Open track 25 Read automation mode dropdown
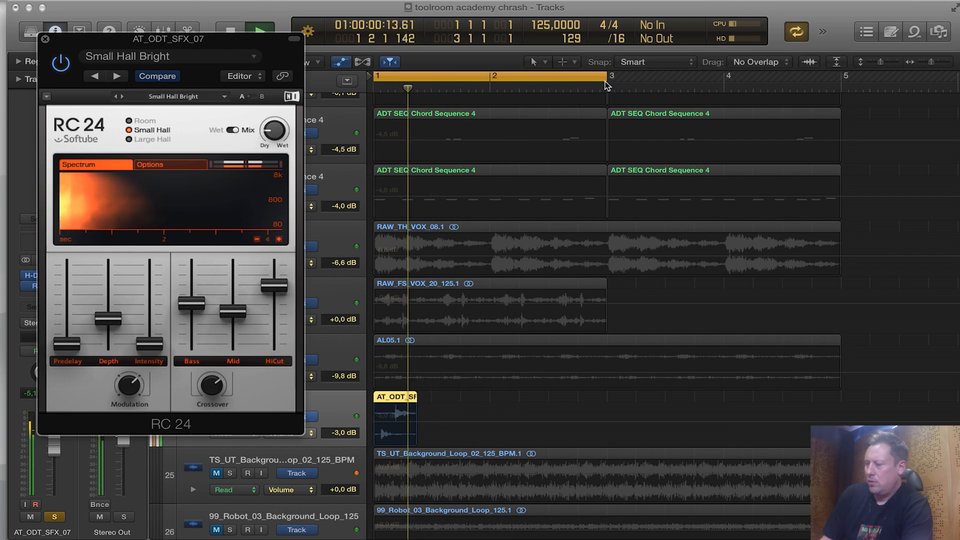960x540 pixels. pyautogui.click(x=234, y=490)
